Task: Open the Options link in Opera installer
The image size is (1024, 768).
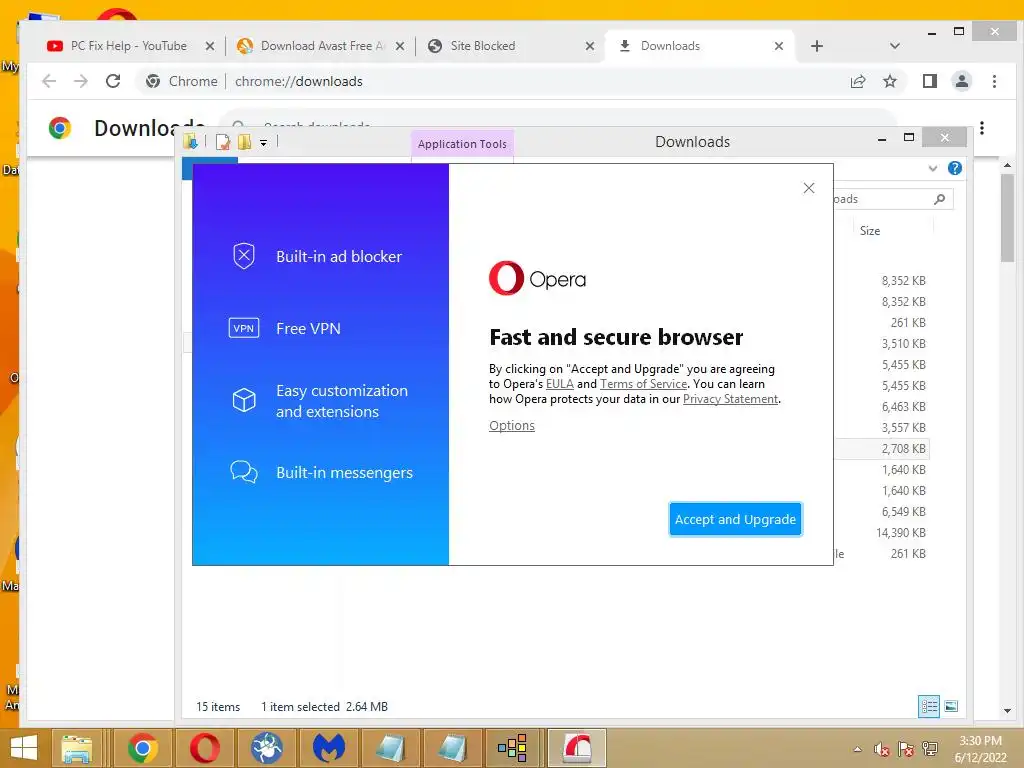Action: click(x=511, y=425)
